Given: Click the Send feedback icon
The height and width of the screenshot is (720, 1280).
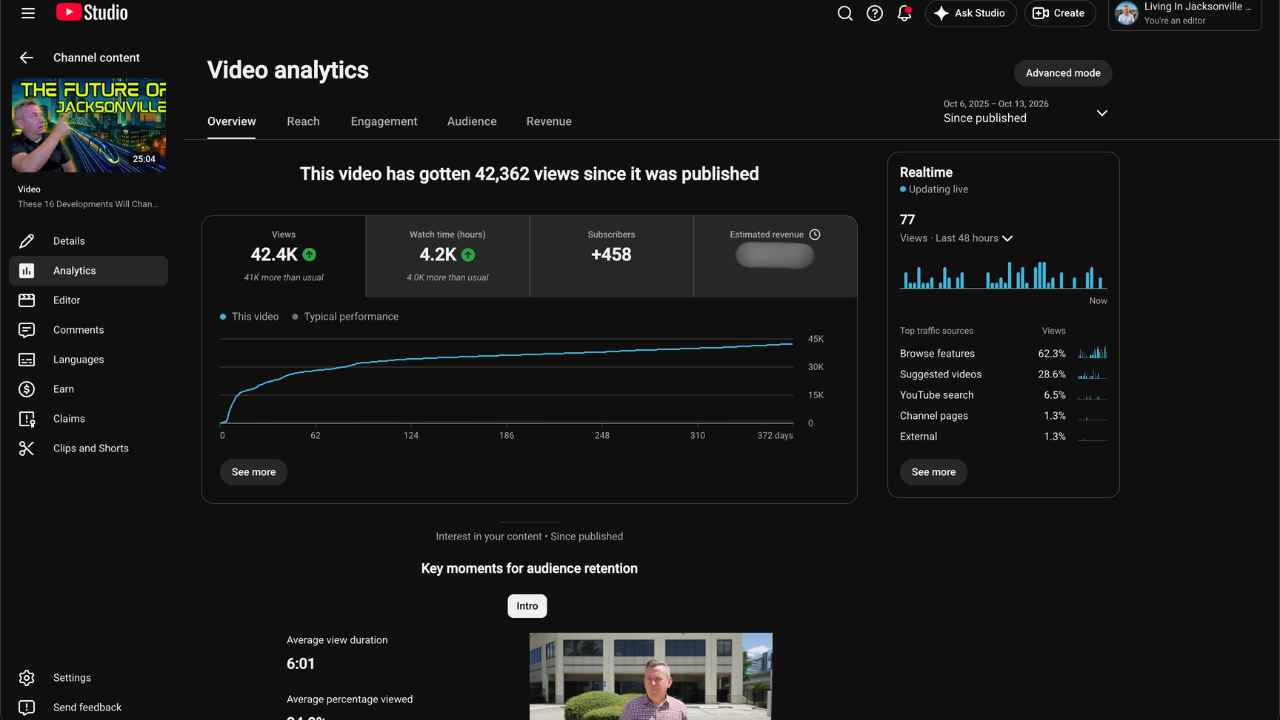Looking at the screenshot, I should (x=27, y=707).
